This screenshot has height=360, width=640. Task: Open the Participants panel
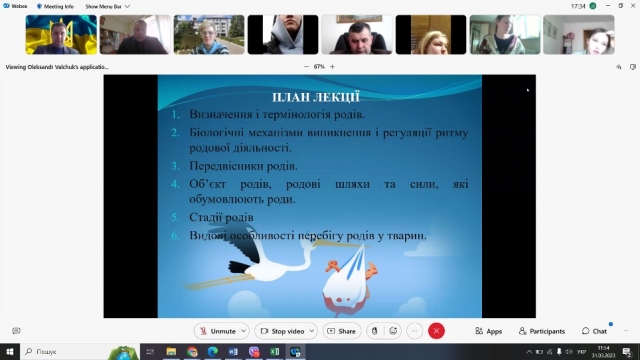(x=542, y=331)
